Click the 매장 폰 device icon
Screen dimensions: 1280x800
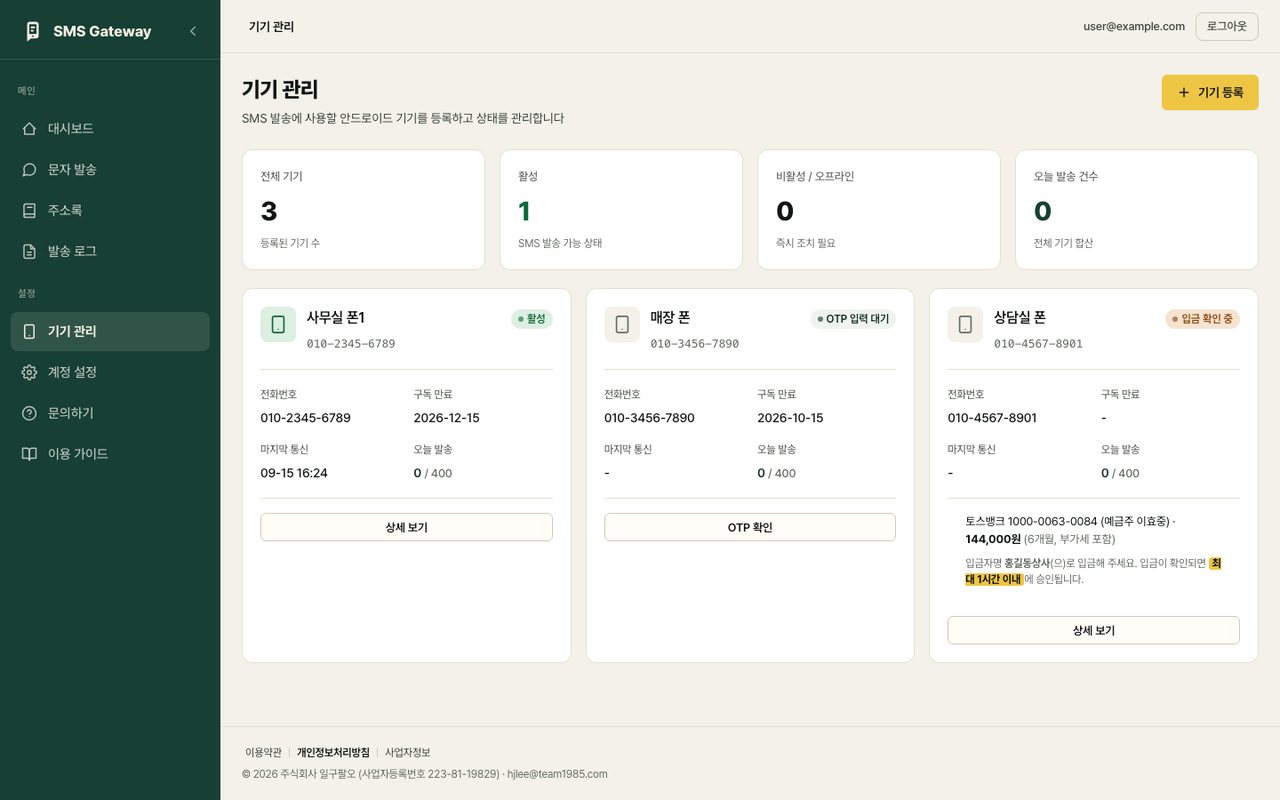click(622, 325)
